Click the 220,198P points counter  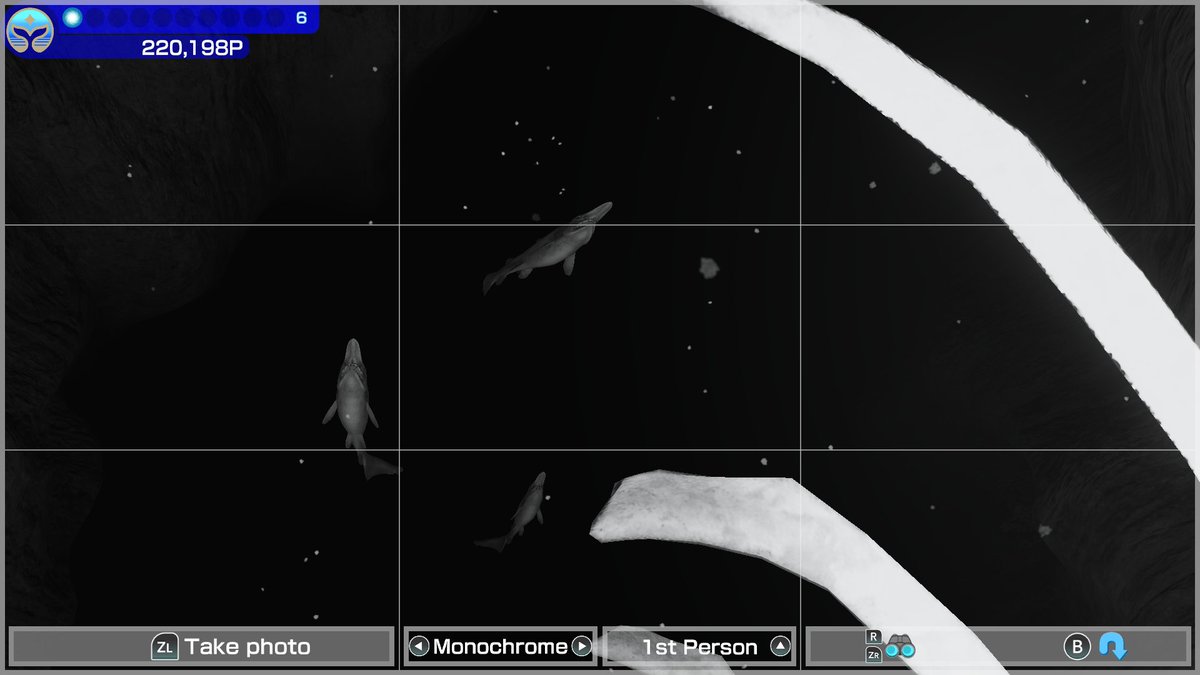193,47
